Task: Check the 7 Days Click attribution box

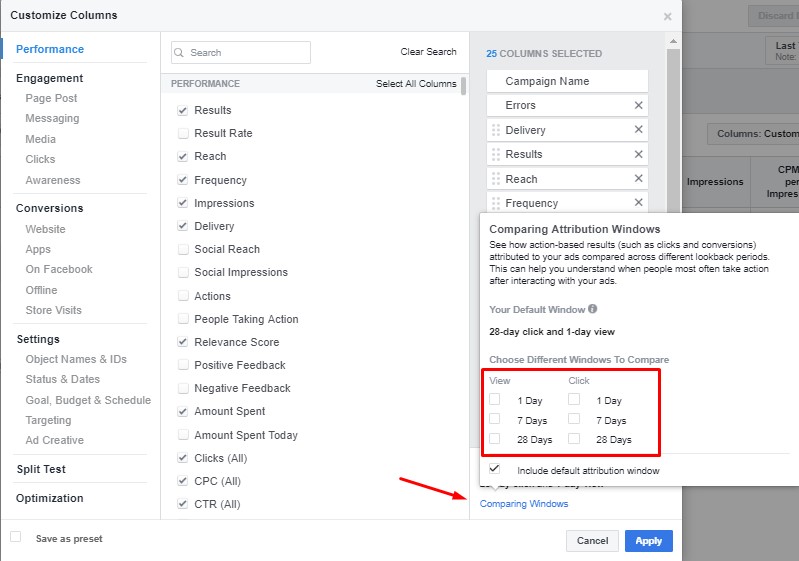Action: pos(574,418)
